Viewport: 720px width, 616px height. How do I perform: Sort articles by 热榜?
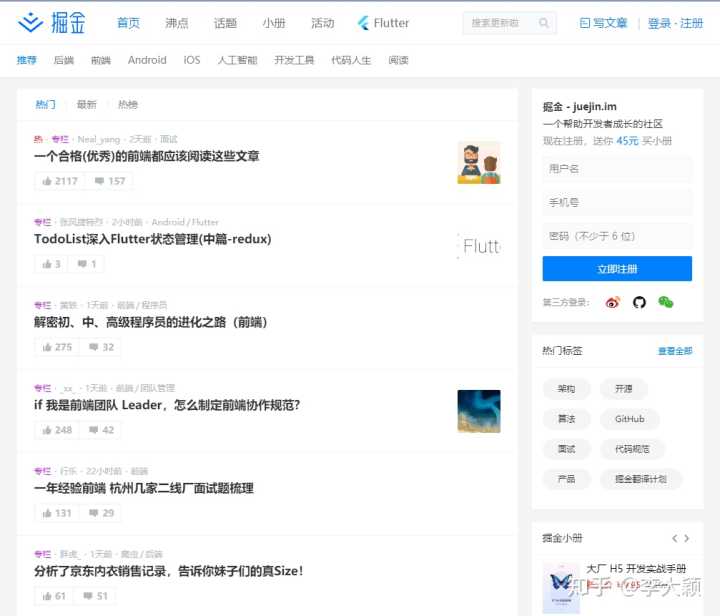[128, 105]
